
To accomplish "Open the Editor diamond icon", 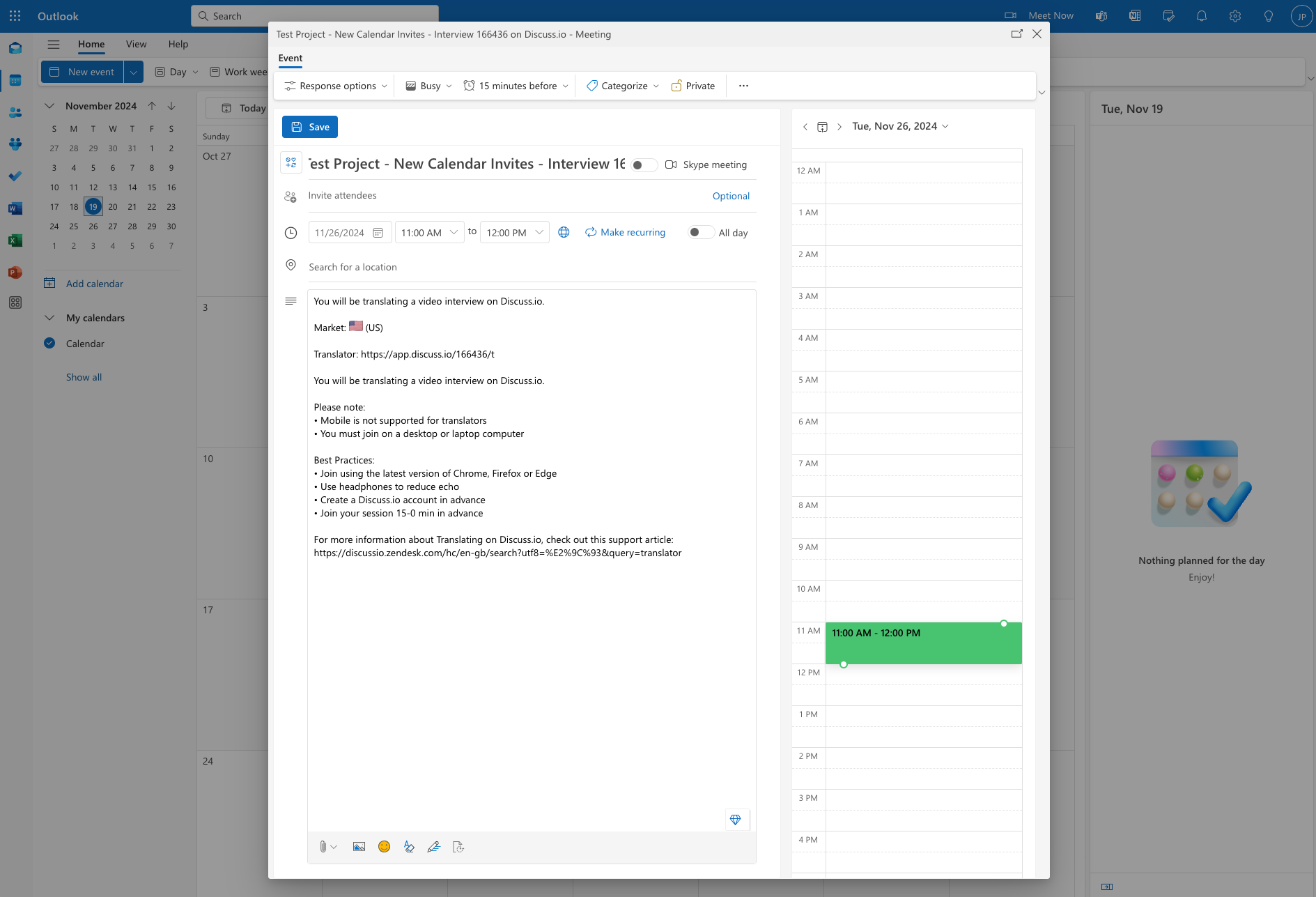I will 736,820.
